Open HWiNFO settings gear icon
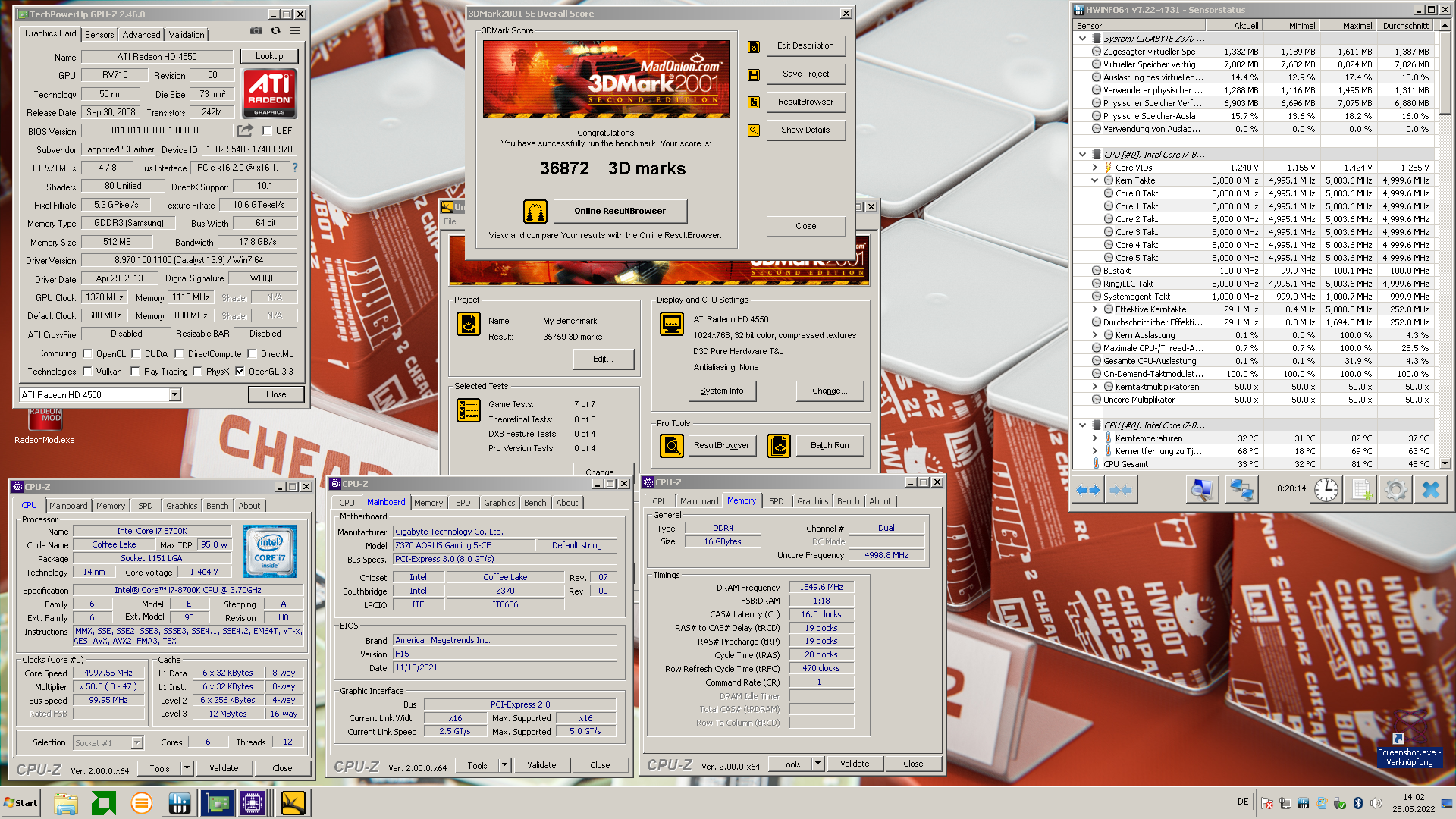Screen dimensions: 1456x819 [x=1395, y=490]
